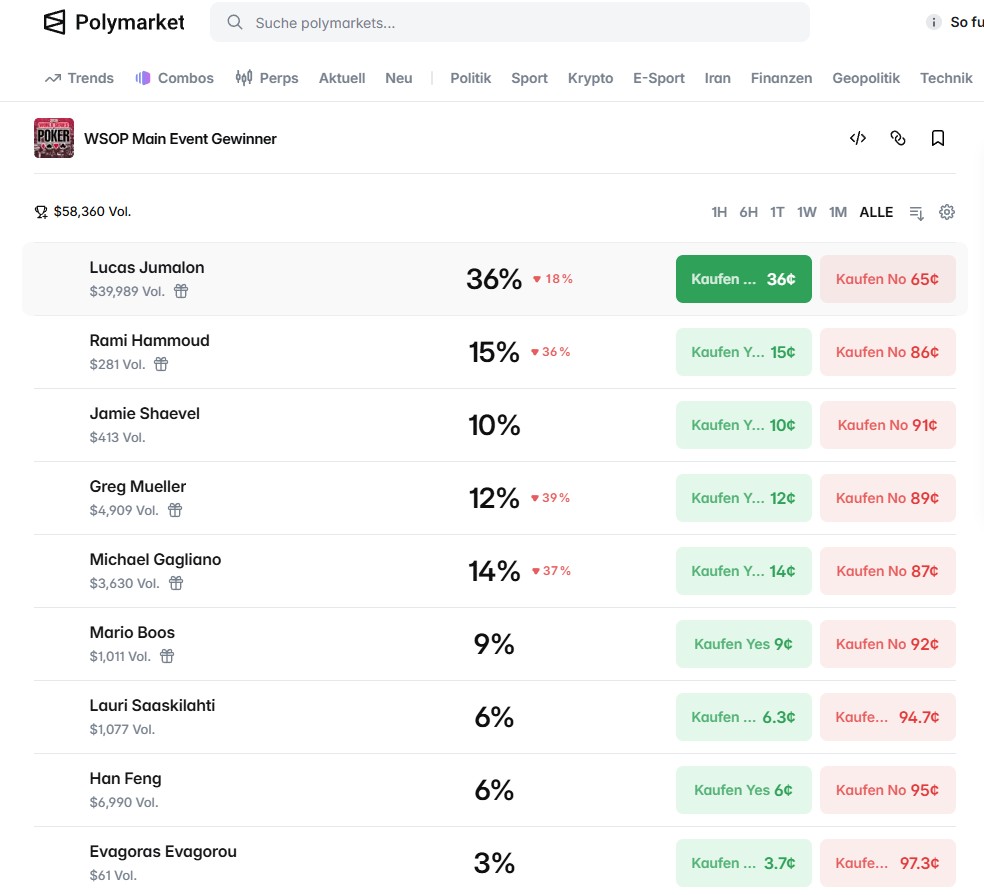Open the sort order icon
The image size is (984, 895).
(916, 213)
